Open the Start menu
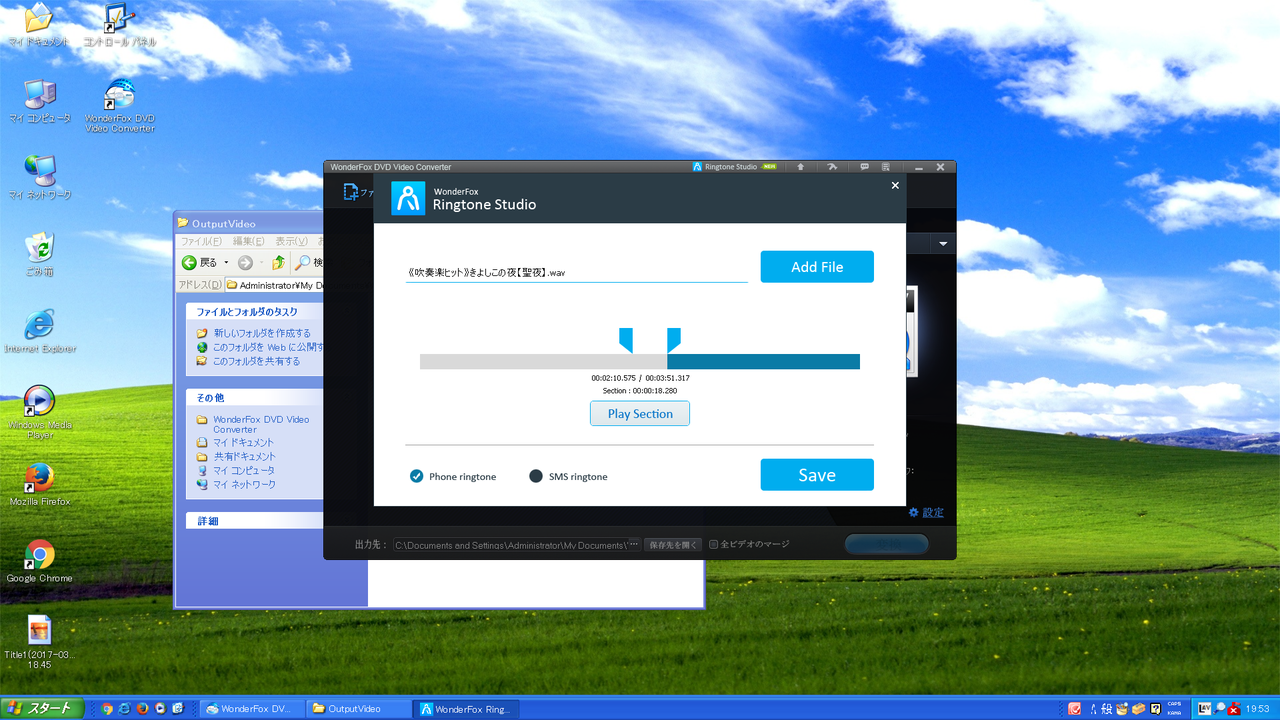Image resolution: width=1280 pixels, height=720 pixels. point(41,709)
